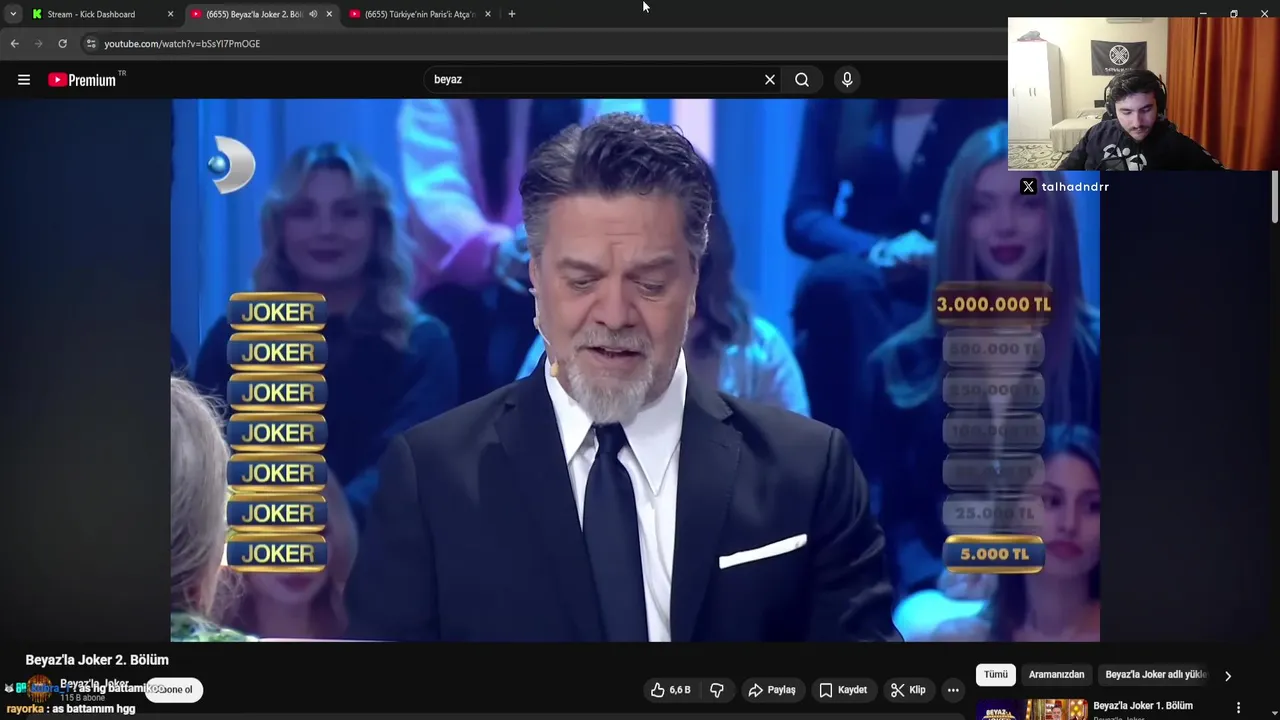Viewport: 1280px width, 720px height.
Task: Mute the playing tab via speaker icon
Action: 313,14
